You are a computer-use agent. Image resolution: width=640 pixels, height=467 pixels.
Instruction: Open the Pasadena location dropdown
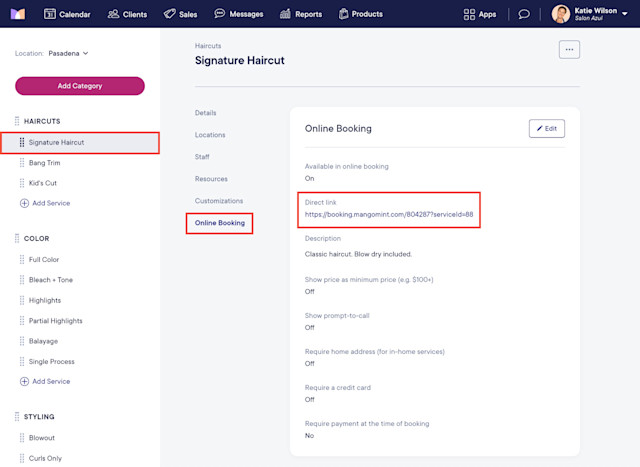point(68,53)
